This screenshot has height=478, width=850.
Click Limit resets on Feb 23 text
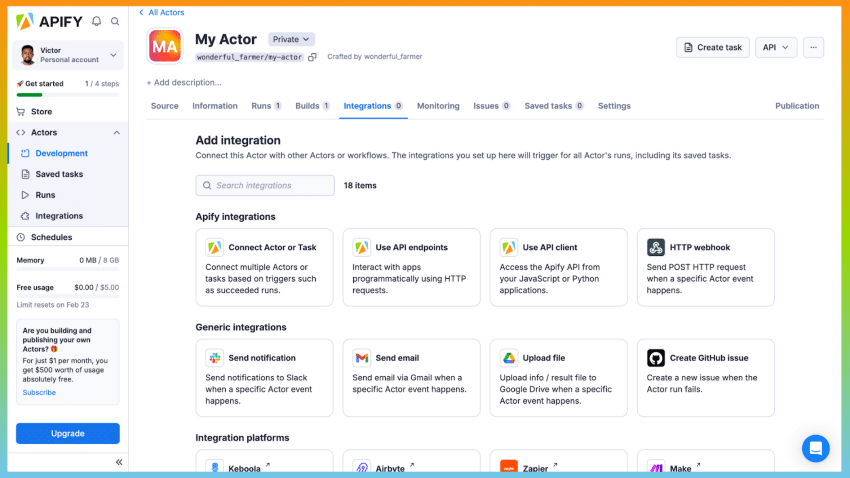(x=53, y=305)
